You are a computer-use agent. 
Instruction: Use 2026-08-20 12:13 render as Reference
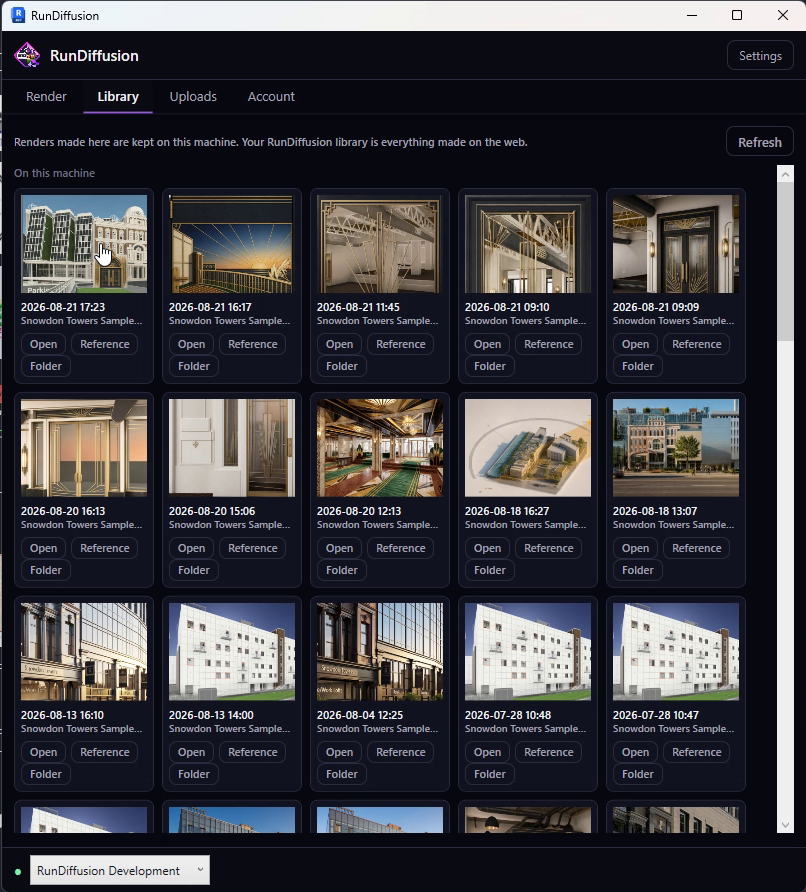click(400, 548)
